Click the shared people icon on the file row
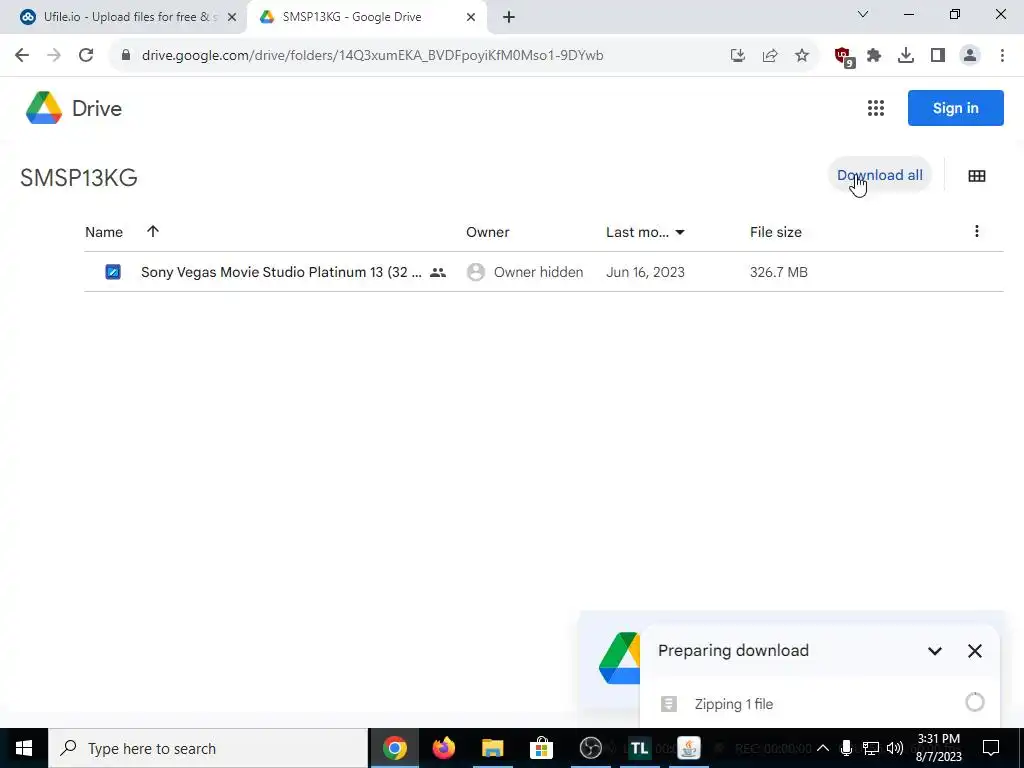This screenshot has height=768, width=1024. pos(438,272)
